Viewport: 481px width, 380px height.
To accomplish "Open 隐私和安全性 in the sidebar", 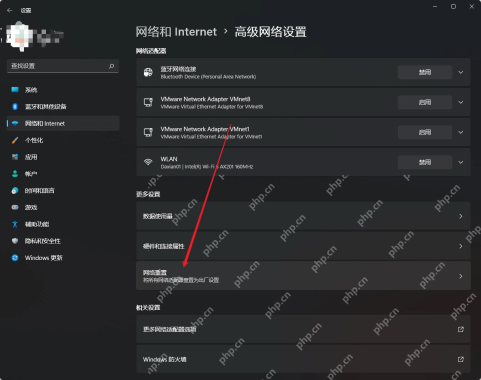I will (63, 241).
